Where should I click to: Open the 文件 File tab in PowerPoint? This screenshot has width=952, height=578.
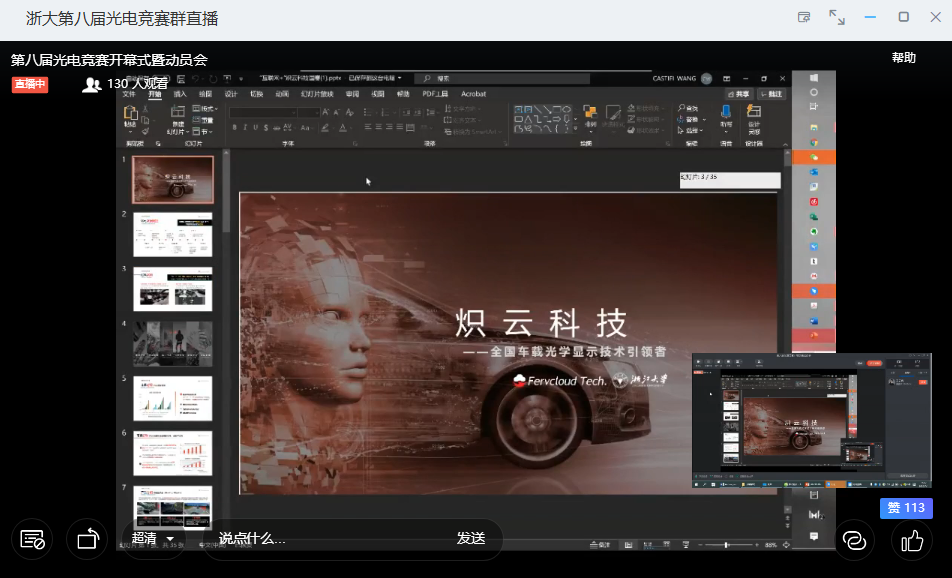[129, 94]
